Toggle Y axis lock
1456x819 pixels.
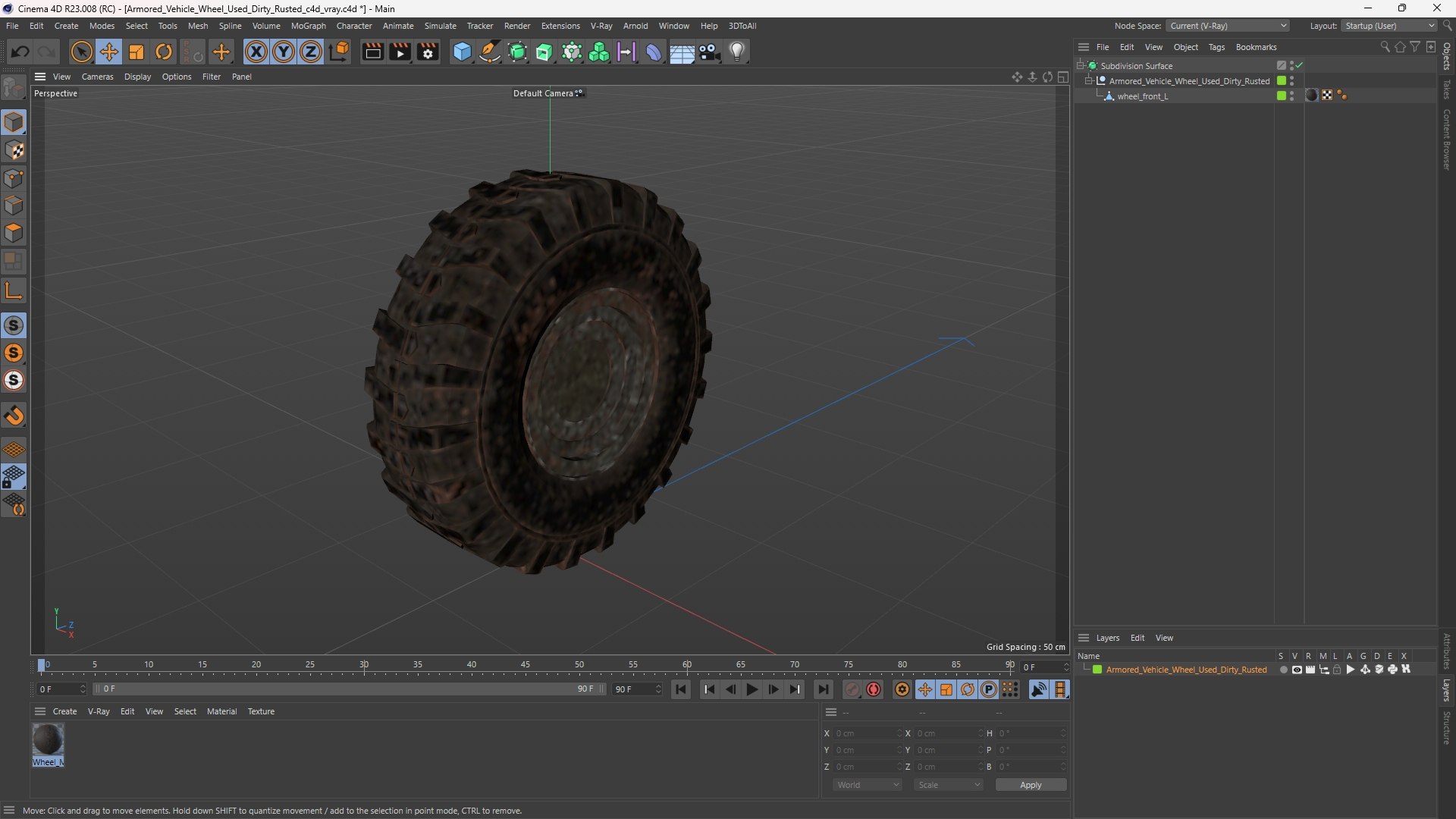(x=284, y=52)
